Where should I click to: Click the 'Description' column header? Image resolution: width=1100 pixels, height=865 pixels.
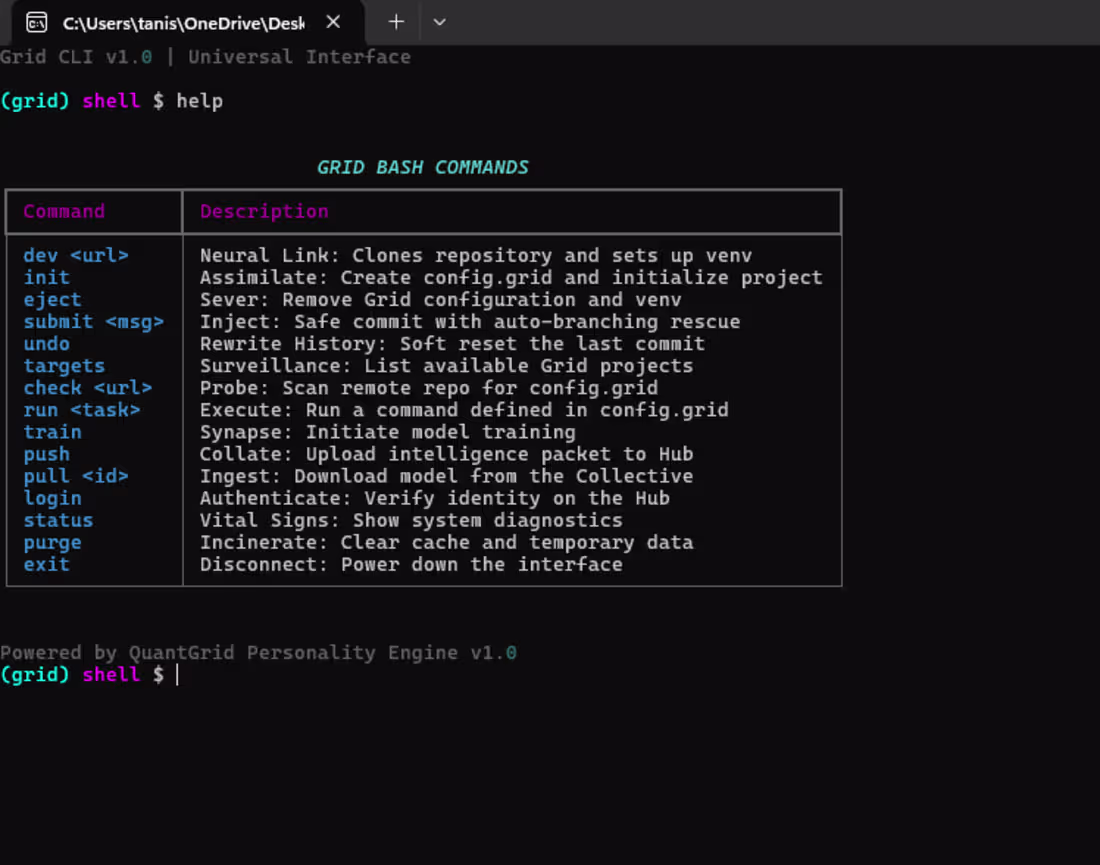pos(264,212)
